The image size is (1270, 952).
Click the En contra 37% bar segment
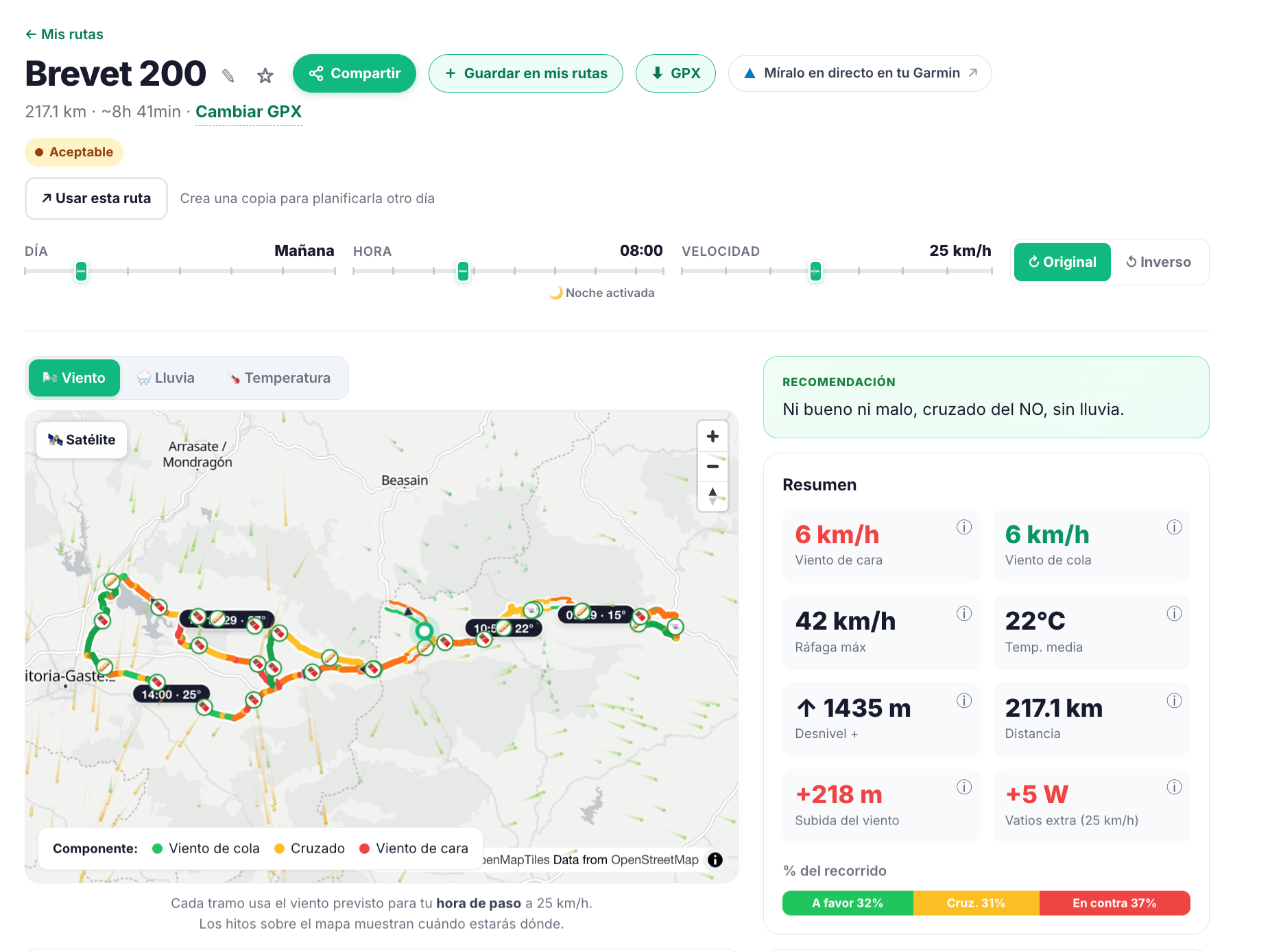(x=1114, y=903)
